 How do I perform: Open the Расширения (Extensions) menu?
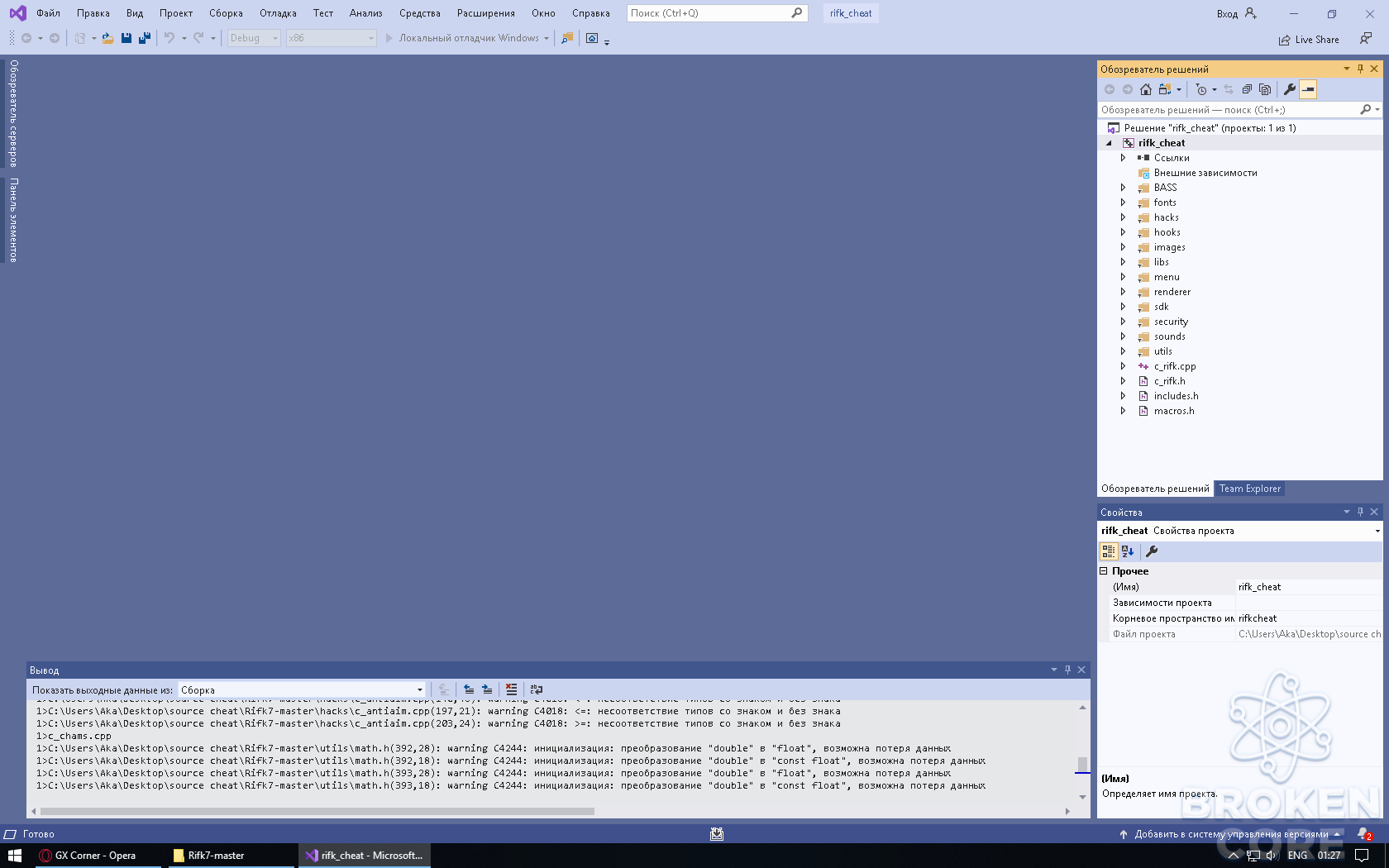point(486,13)
